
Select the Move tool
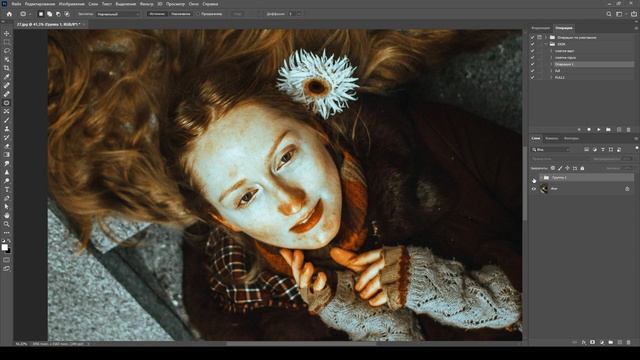coord(7,33)
